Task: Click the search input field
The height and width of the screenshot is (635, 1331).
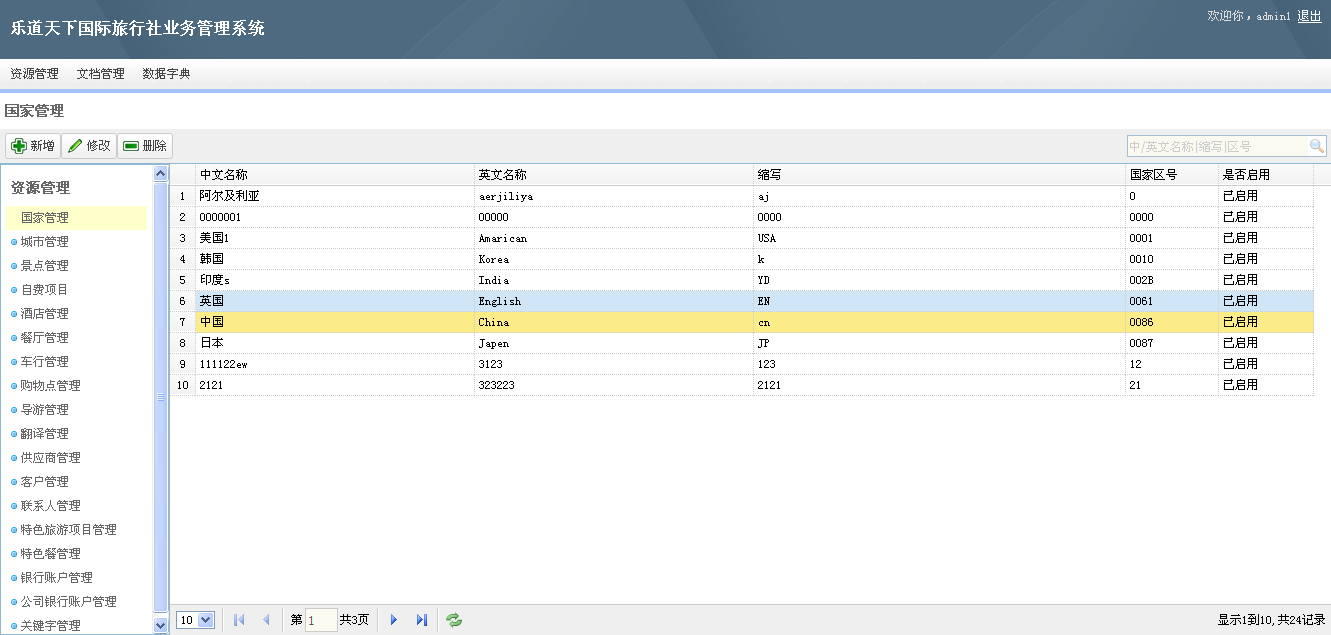Action: [x=1217, y=146]
